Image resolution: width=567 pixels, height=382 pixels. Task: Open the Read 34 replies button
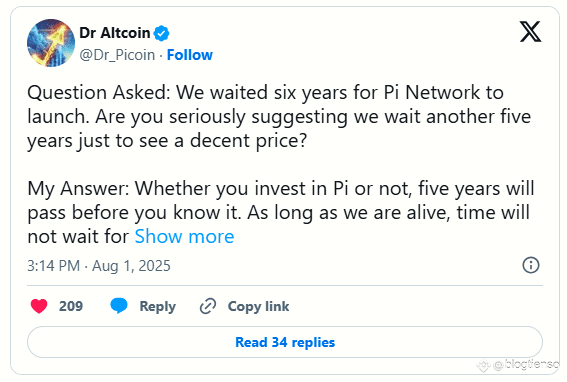(x=285, y=342)
